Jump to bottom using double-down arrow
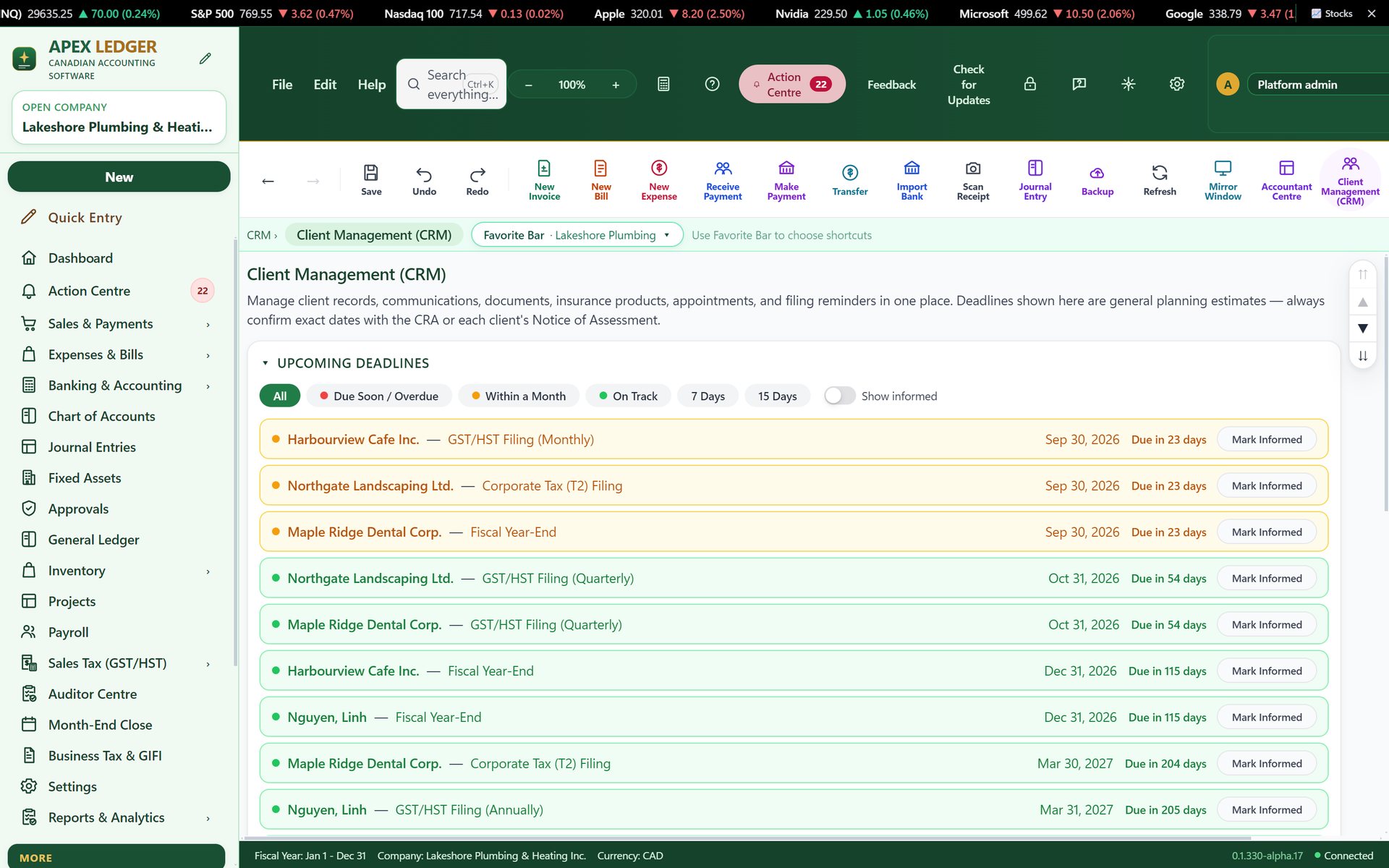 (1362, 355)
